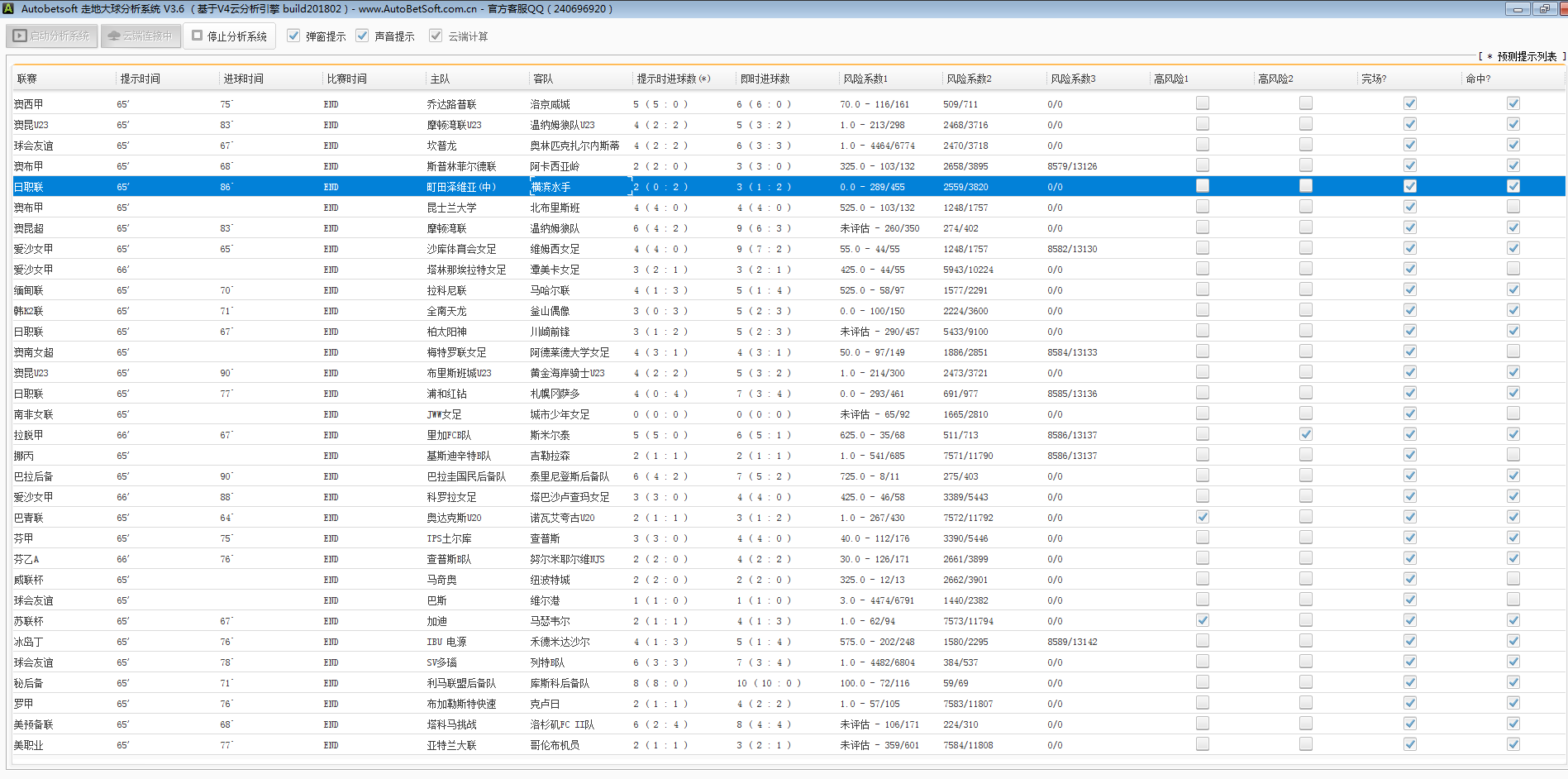Toggle 完场? checkbox in the 乔达路普联 row
Image resolution: width=1568 pixels, height=779 pixels.
(1410, 103)
